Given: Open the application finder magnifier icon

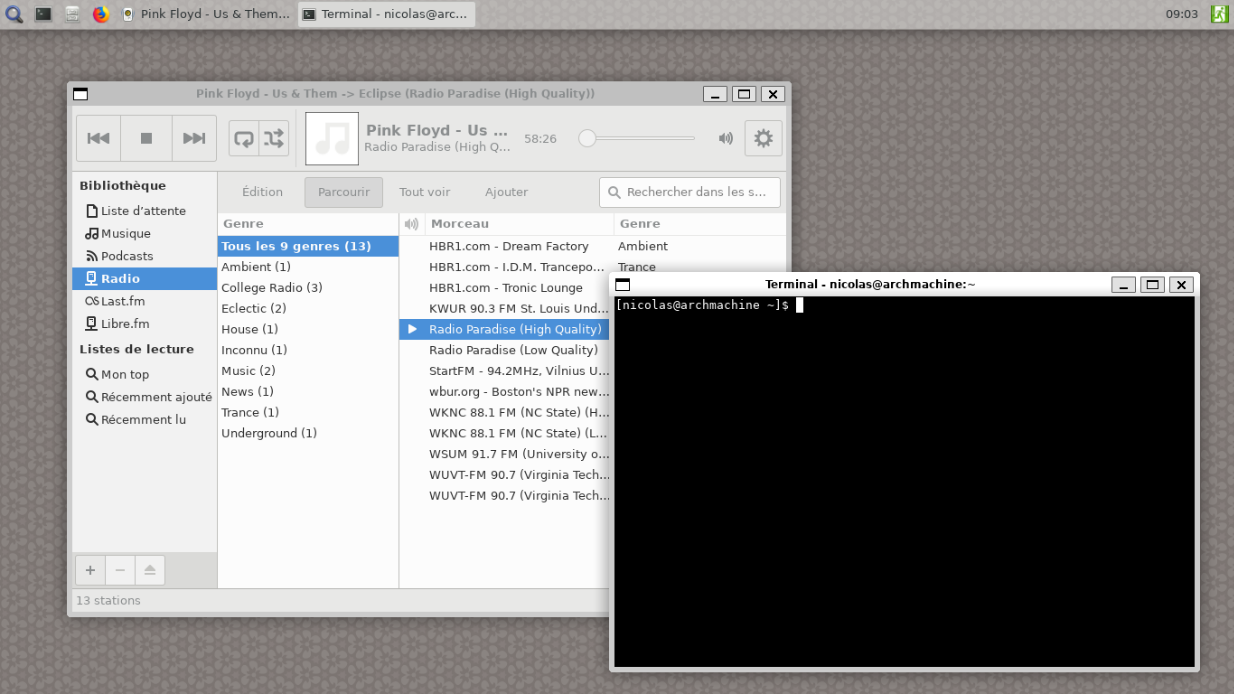Looking at the screenshot, I should point(14,14).
